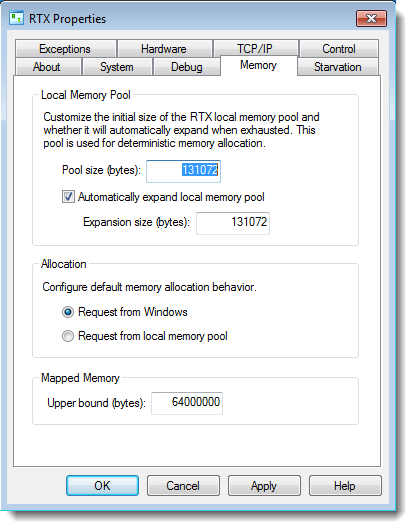Close the RTX Properties dialog
Screen dimensions: 414x529
[x=371, y=18]
